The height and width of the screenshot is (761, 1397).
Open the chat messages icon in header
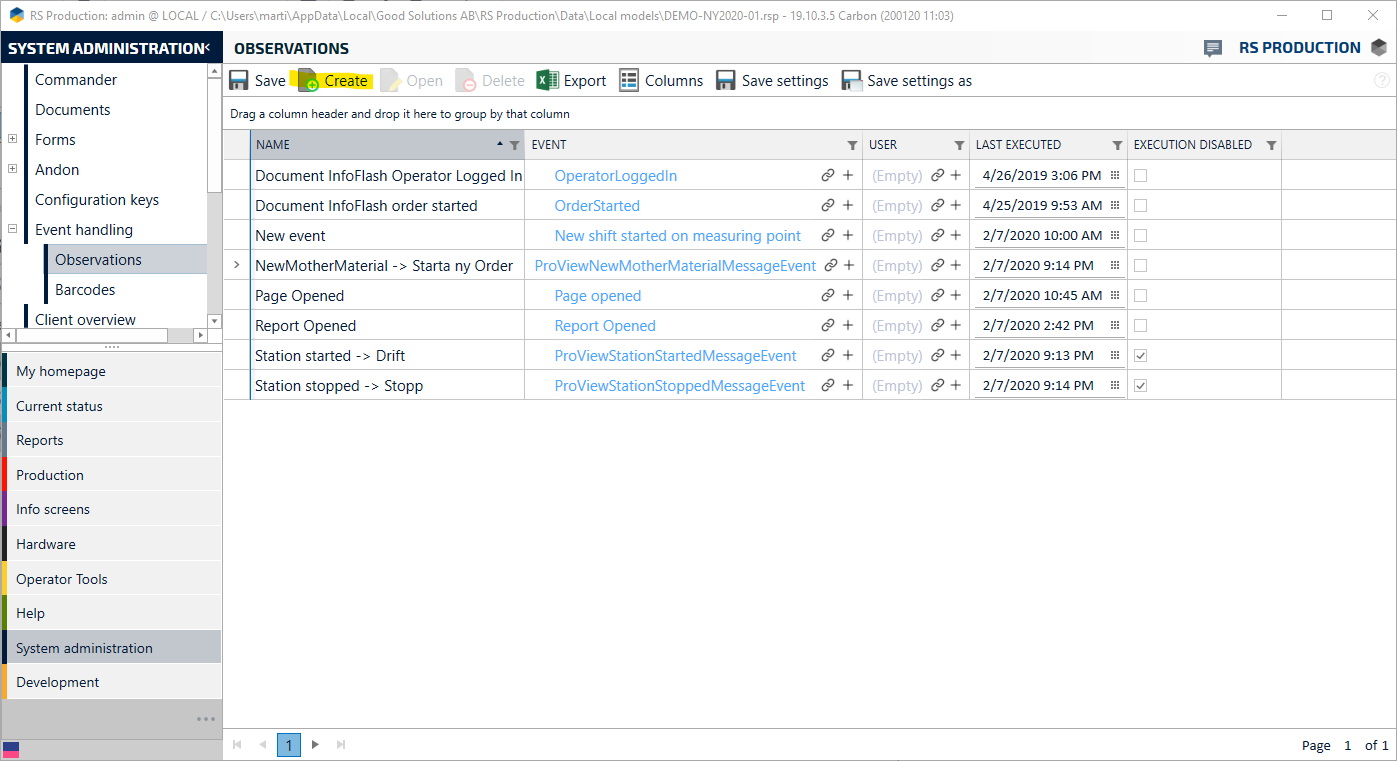point(1213,48)
